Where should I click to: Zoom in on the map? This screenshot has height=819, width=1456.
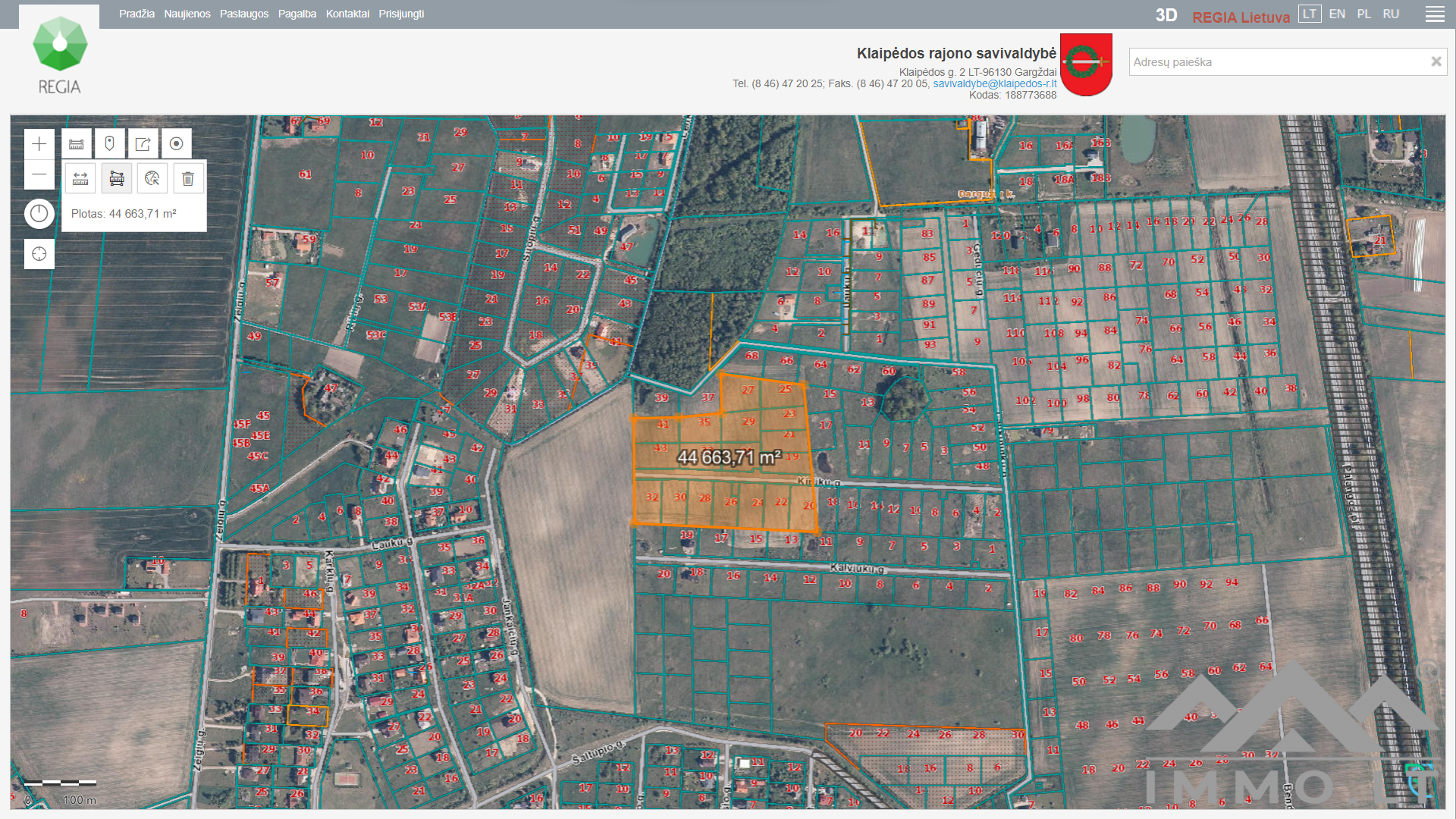(x=39, y=144)
